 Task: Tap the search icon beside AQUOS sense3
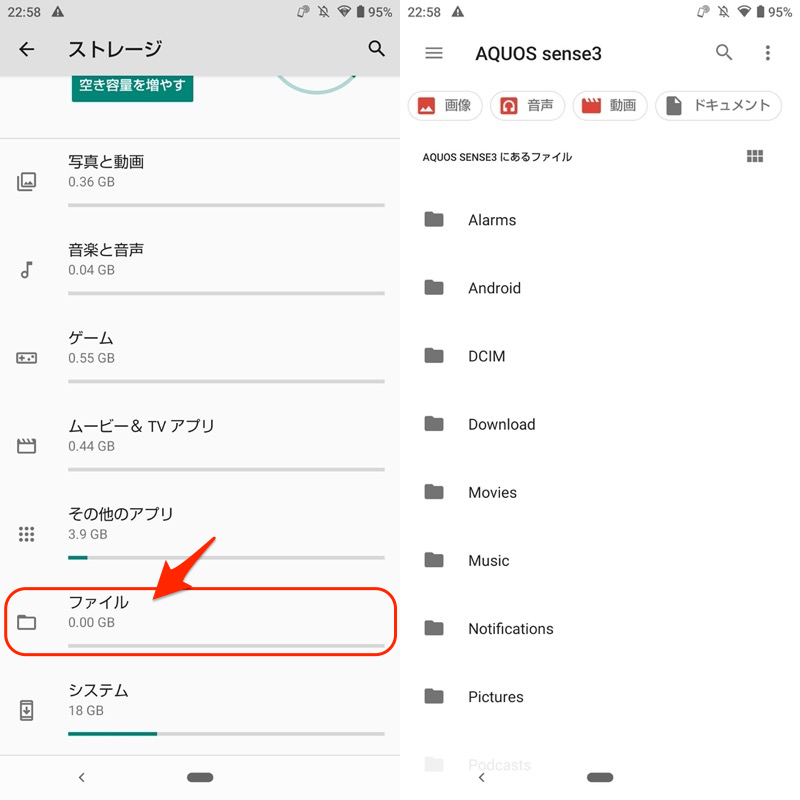(724, 53)
